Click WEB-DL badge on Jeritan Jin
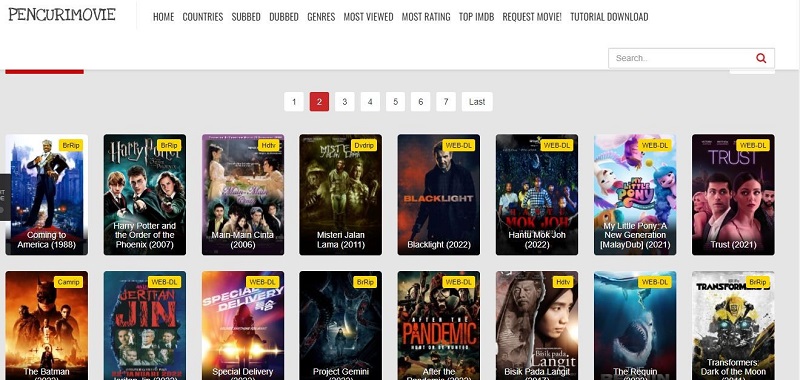Screen dimensions: 800x380 pos(164,282)
